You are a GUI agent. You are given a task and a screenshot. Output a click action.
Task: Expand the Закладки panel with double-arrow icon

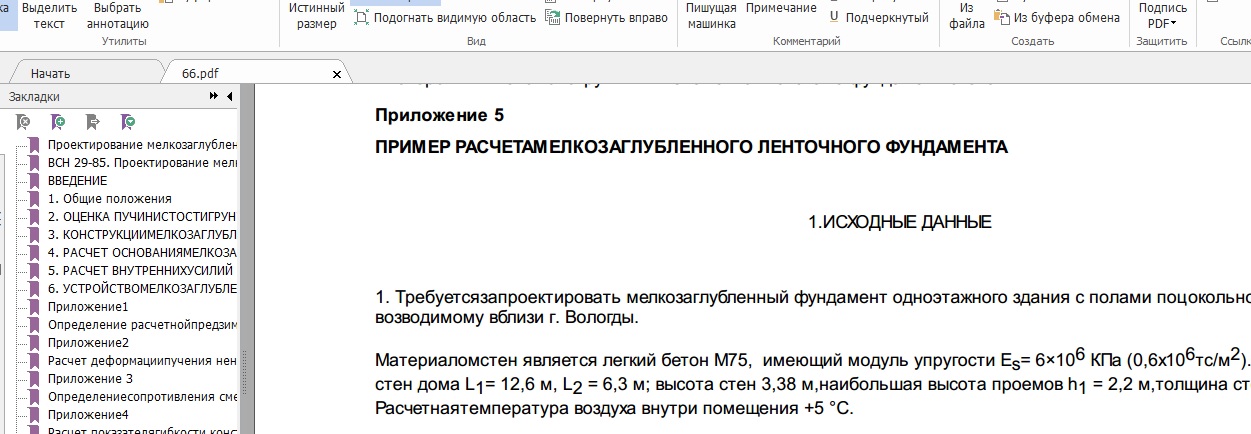[x=214, y=96]
